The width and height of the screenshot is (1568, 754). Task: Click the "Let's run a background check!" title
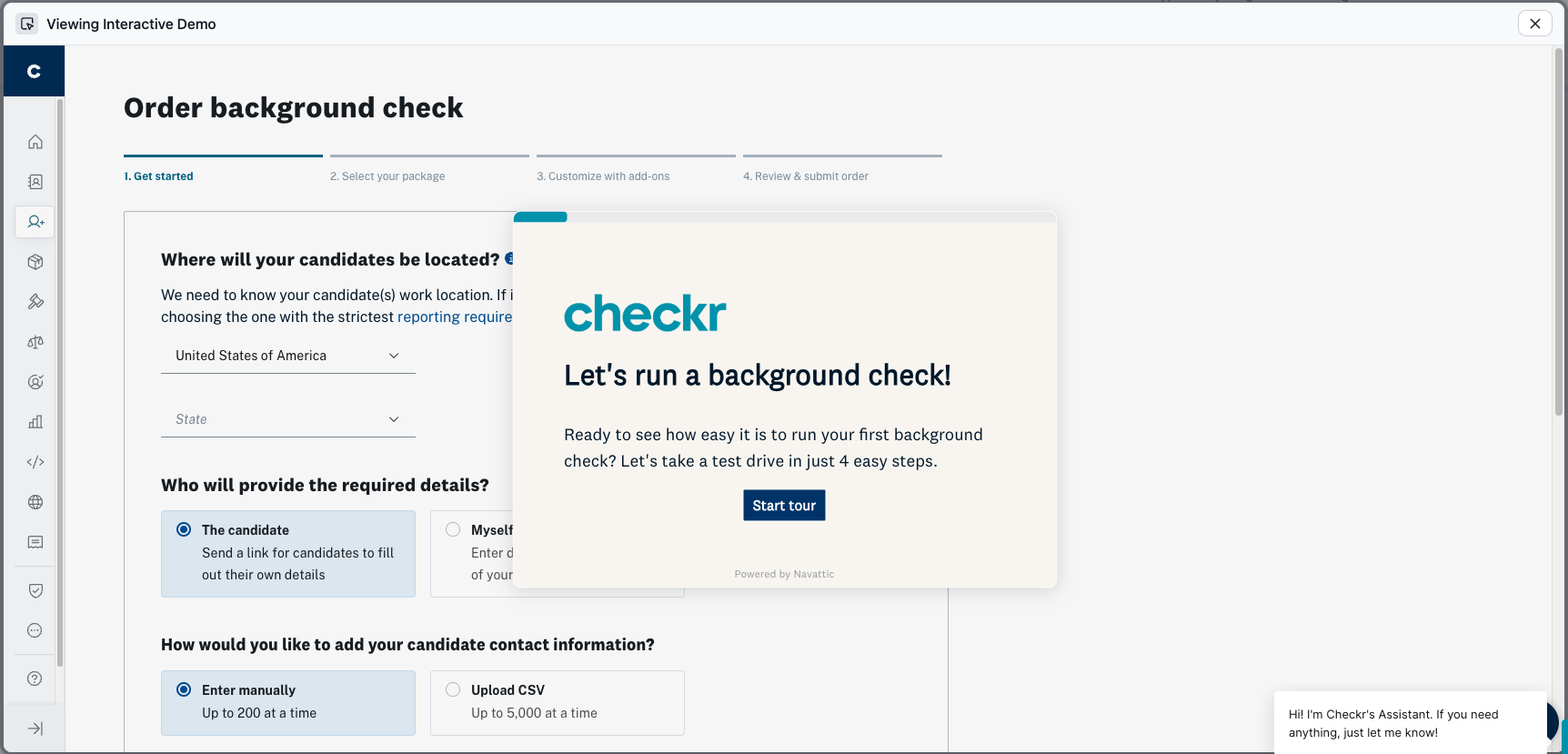coord(758,375)
